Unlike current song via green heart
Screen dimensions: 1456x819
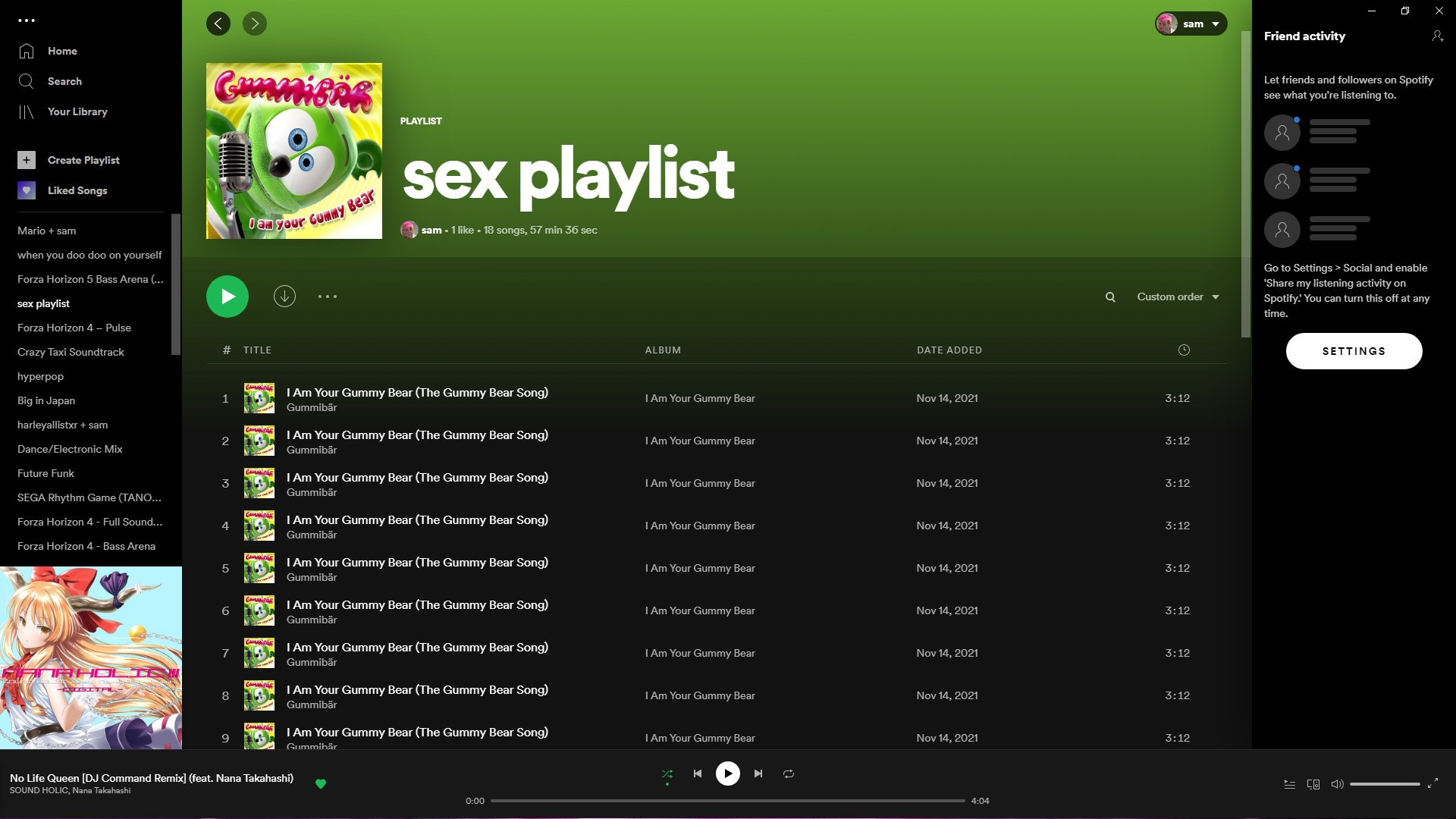[321, 783]
